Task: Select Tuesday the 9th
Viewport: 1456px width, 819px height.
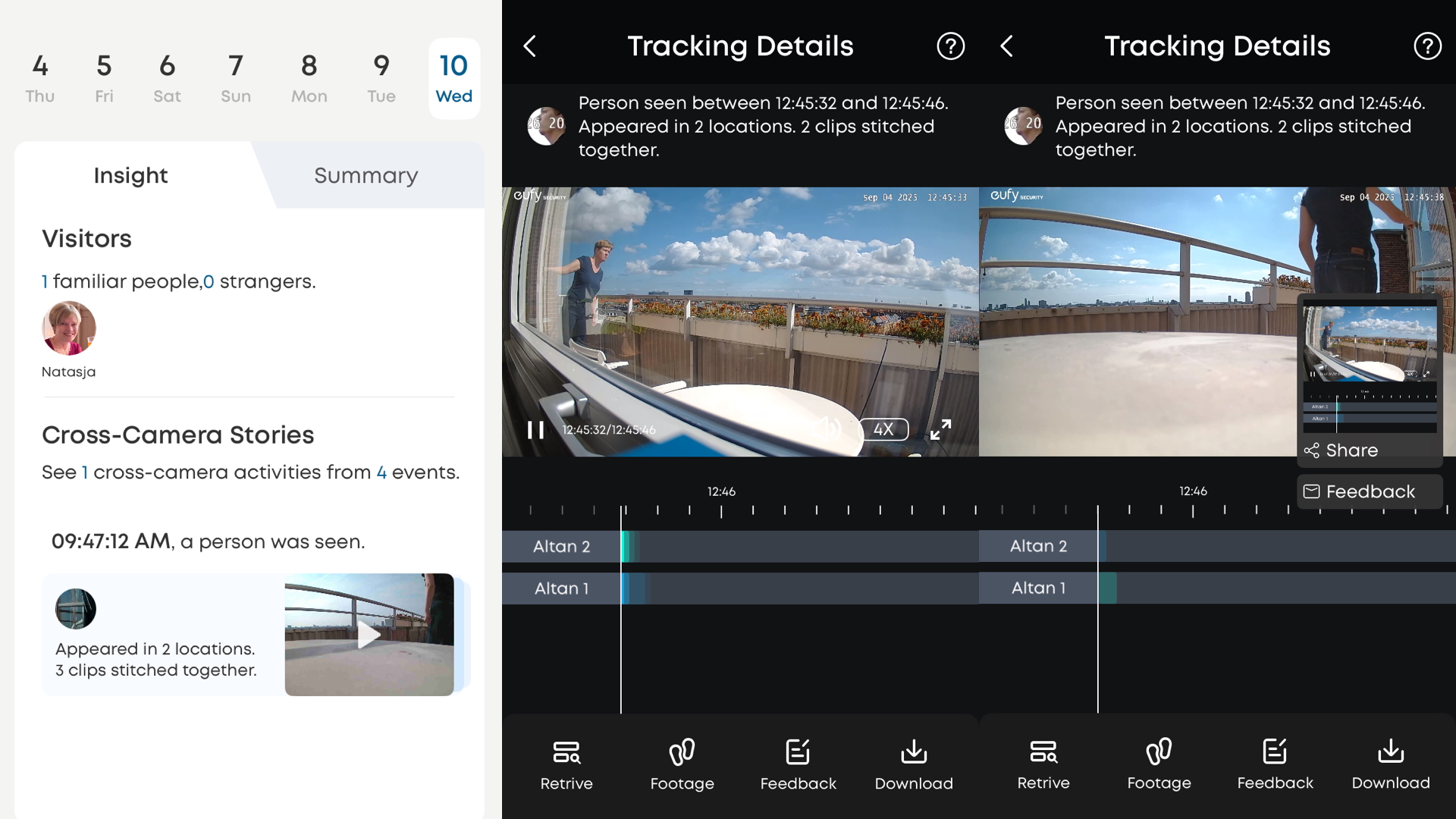Action: (x=381, y=78)
